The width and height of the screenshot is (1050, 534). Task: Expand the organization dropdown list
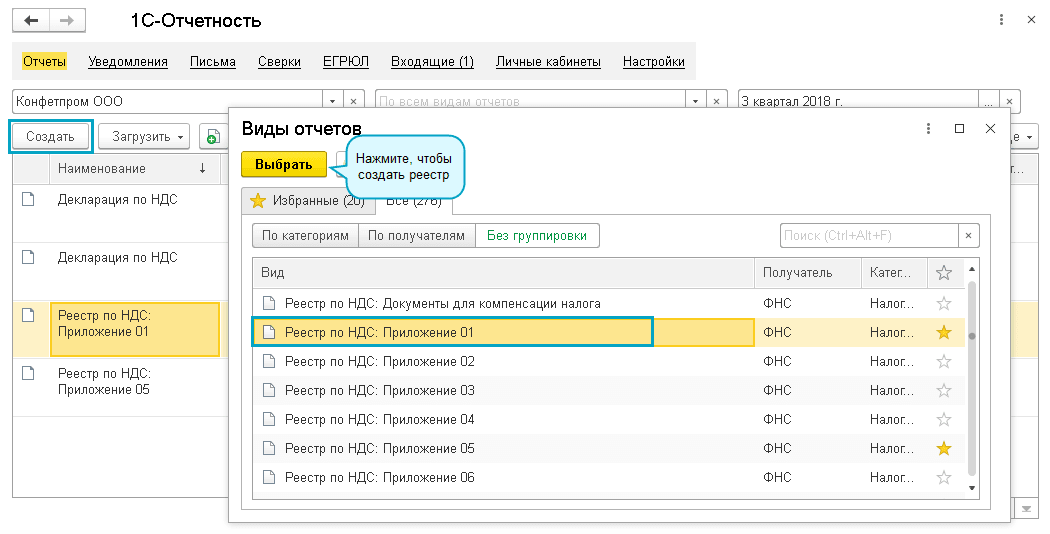(x=333, y=101)
